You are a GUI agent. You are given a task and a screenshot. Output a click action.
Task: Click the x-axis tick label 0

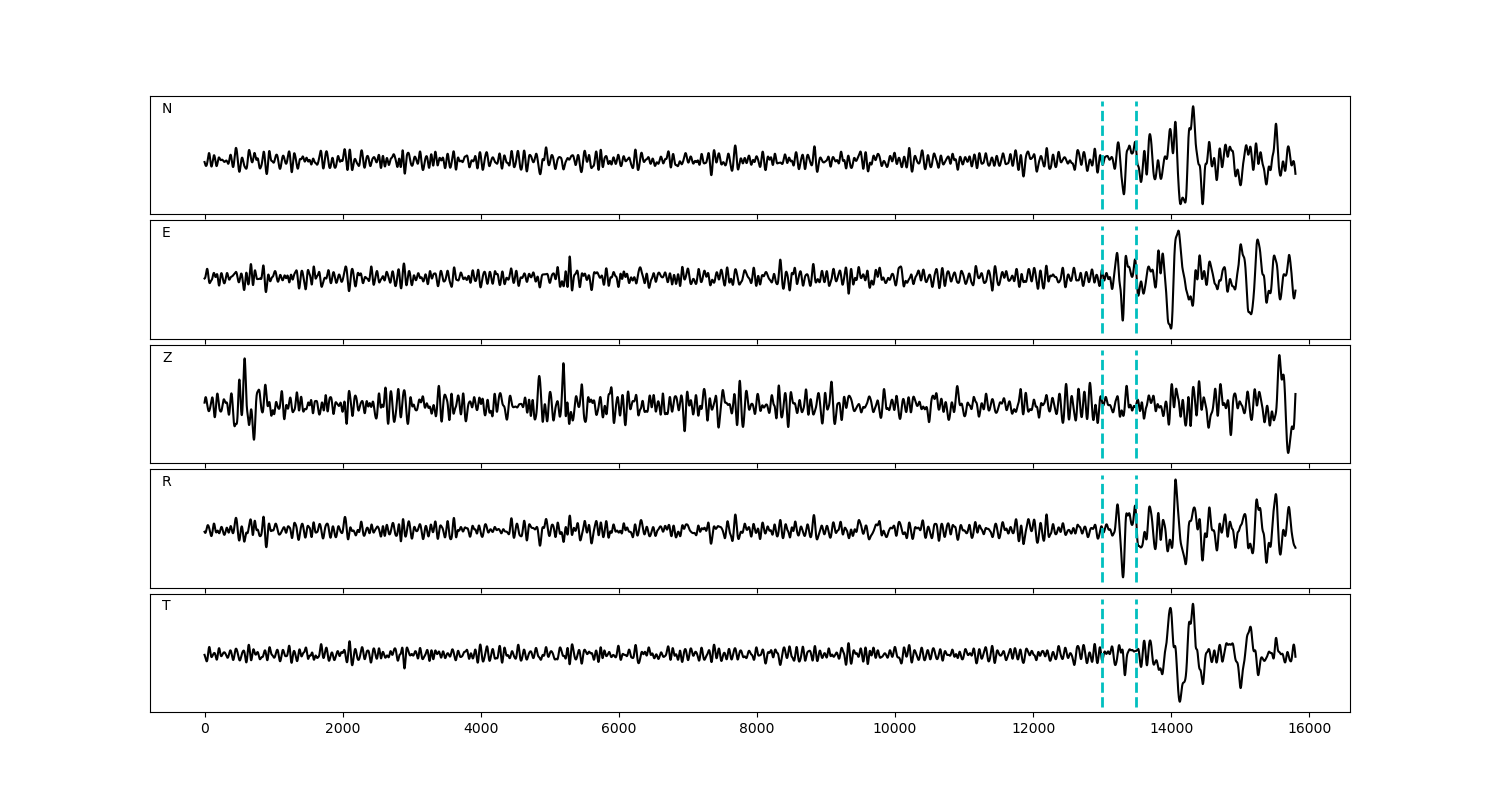205,730
